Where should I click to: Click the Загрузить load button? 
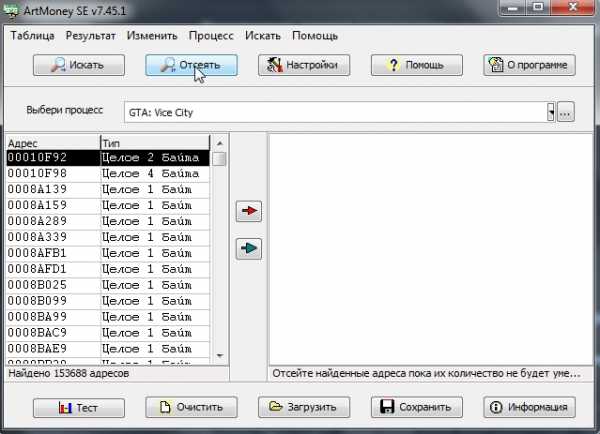tap(304, 408)
